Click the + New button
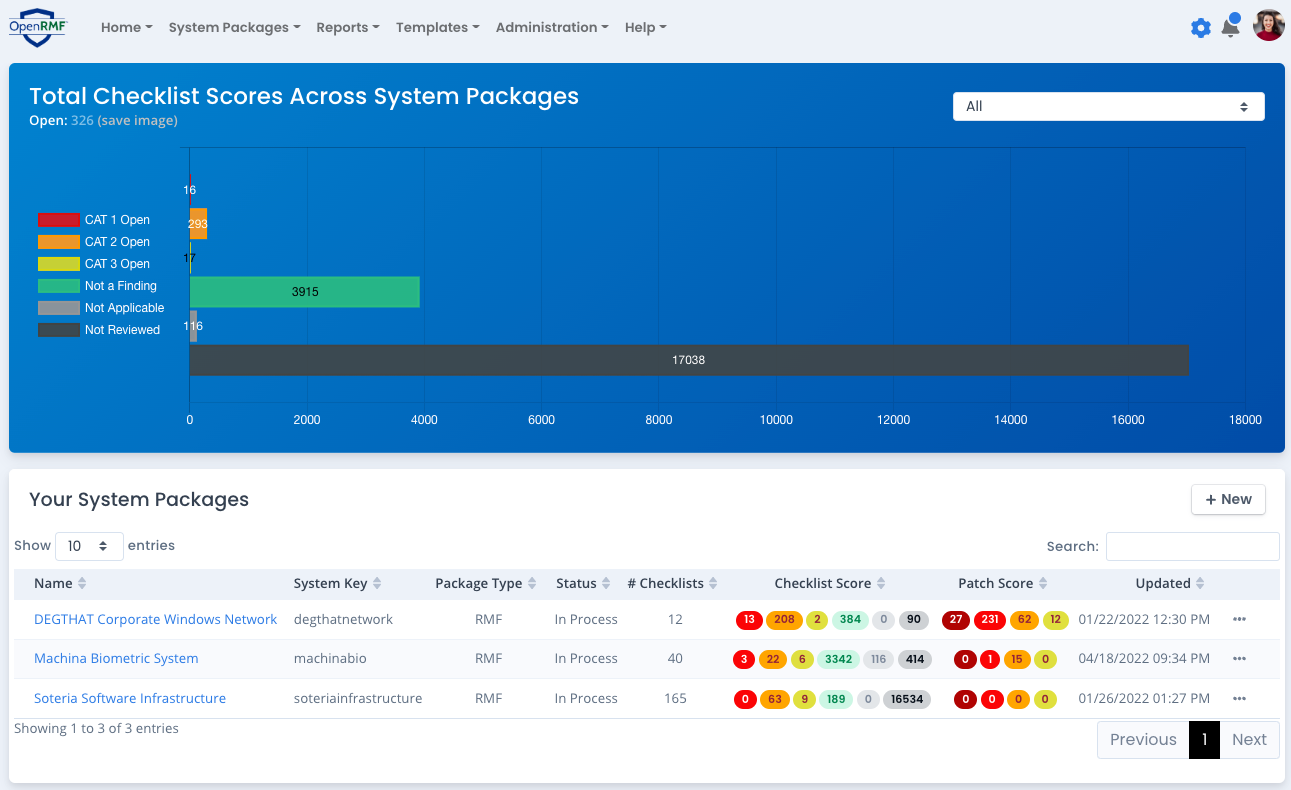The image size is (1291, 790). point(1228,499)
